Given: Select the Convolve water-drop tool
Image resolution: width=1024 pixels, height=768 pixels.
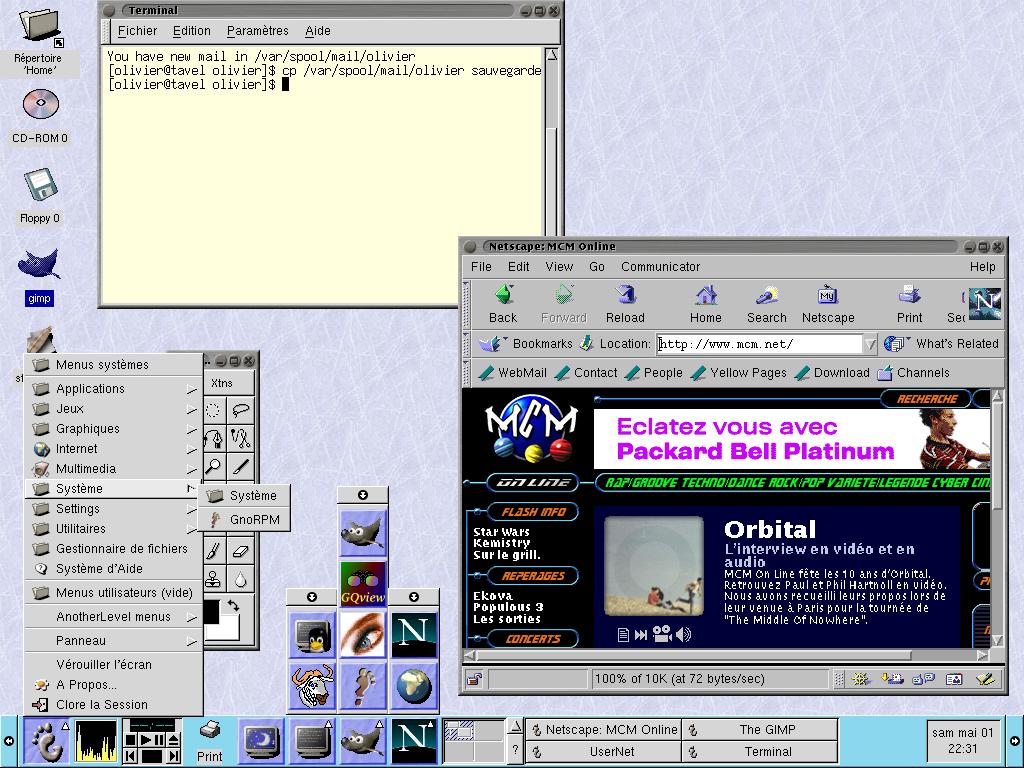Looking at the screenshot, I should click(240, 579).
